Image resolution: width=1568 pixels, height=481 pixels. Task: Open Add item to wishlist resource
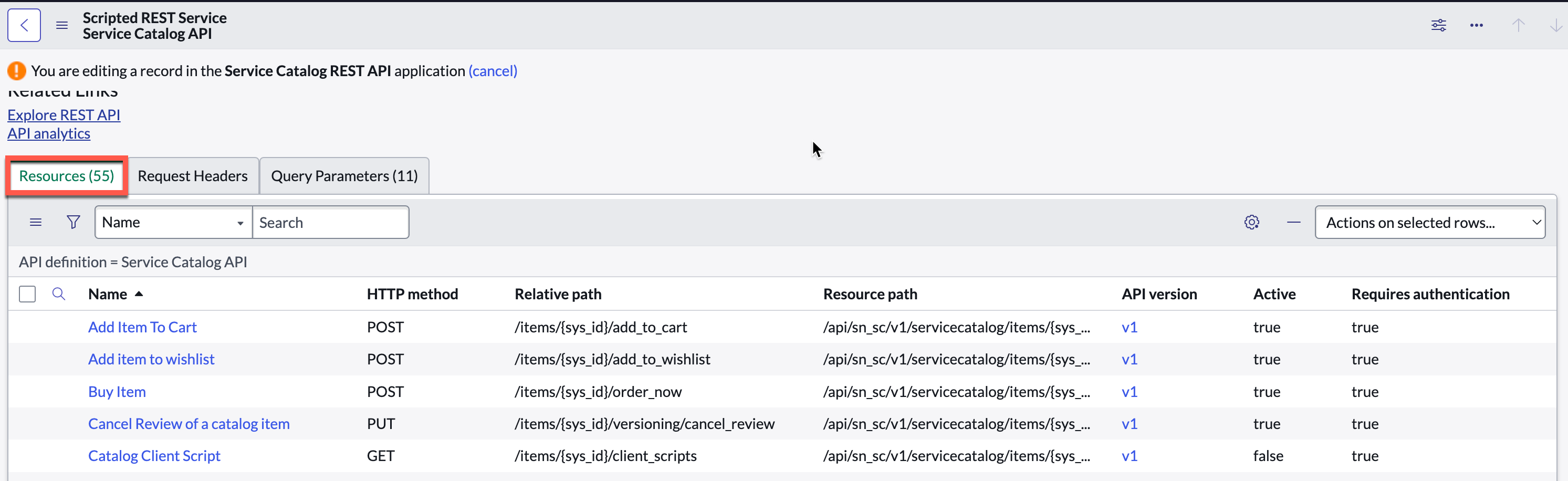(151, 359)
